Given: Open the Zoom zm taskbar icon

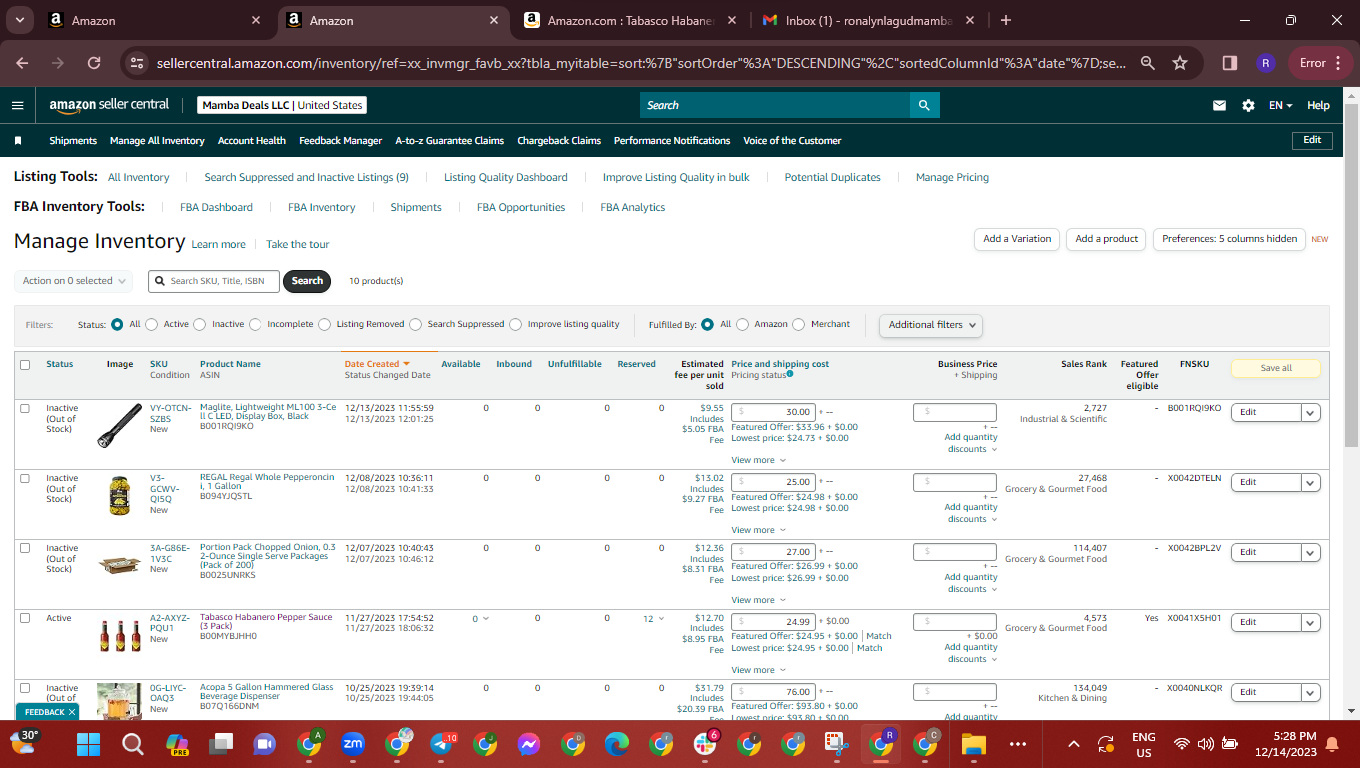Looking at the screenshot, I should [353, 744].
